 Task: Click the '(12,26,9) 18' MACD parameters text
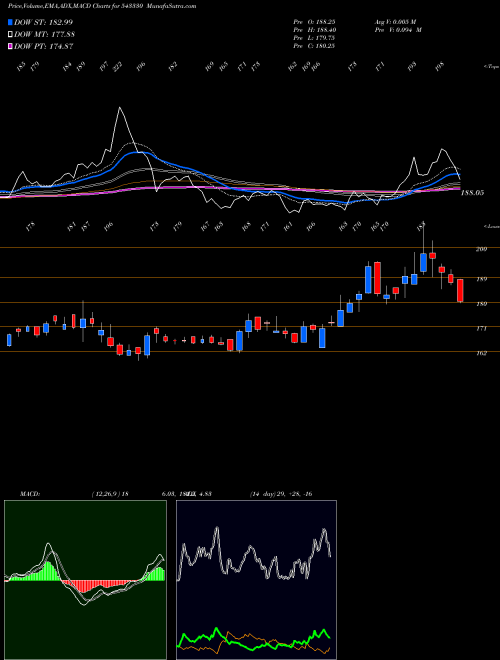(110, 494)
